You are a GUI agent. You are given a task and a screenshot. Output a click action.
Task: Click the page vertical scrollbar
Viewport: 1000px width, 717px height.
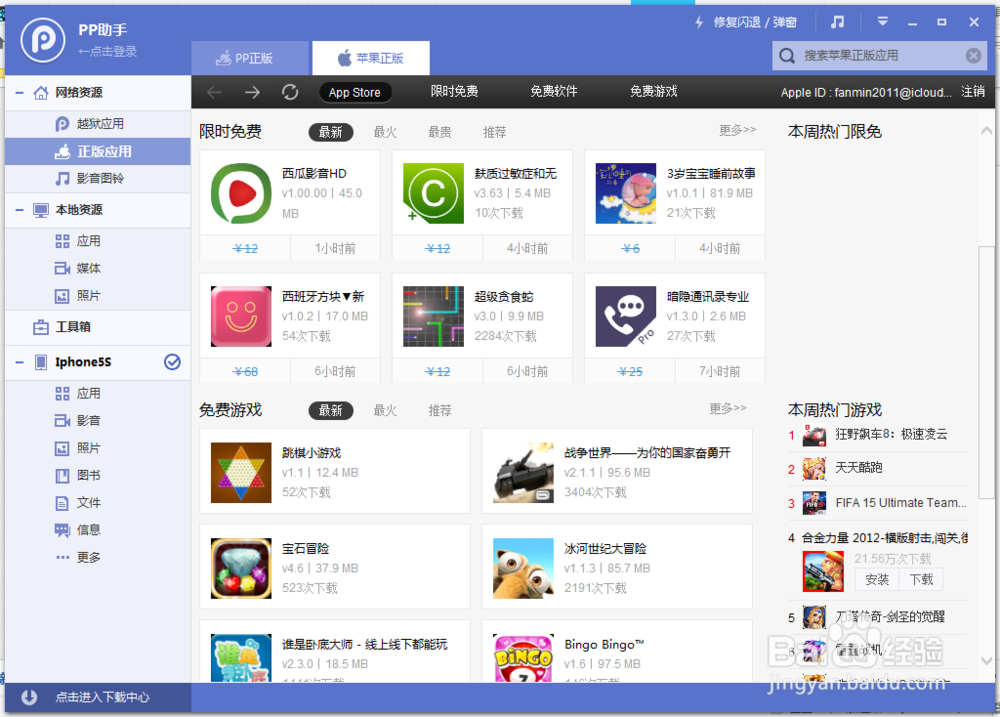[x=986, y=372]
